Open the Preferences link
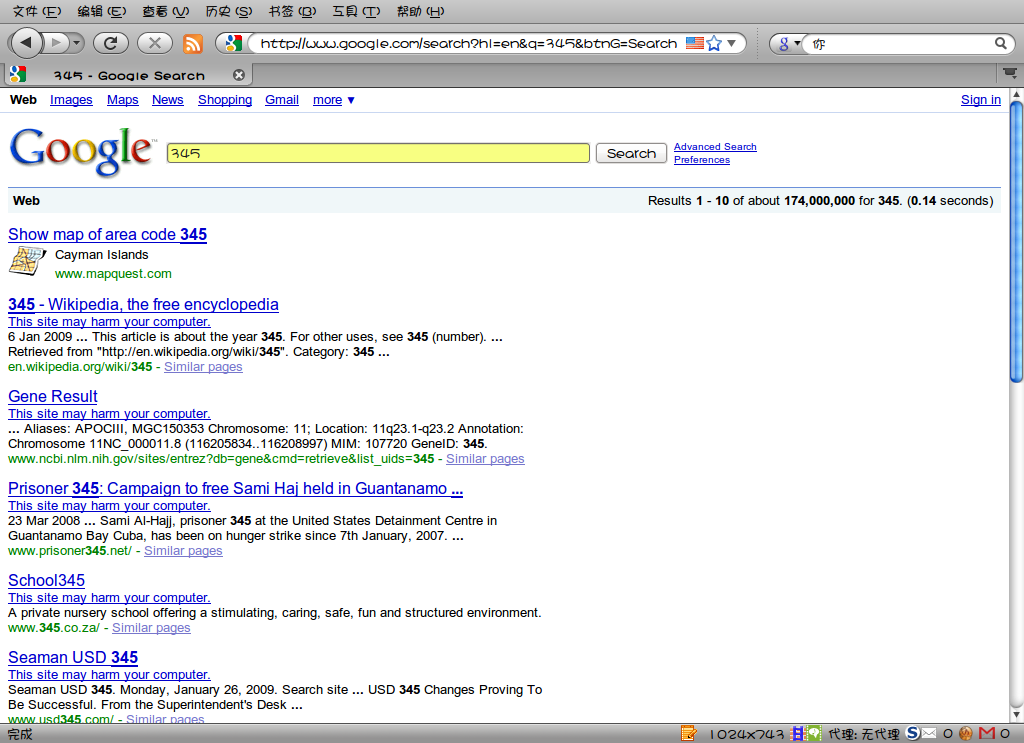 click(702, 160)
